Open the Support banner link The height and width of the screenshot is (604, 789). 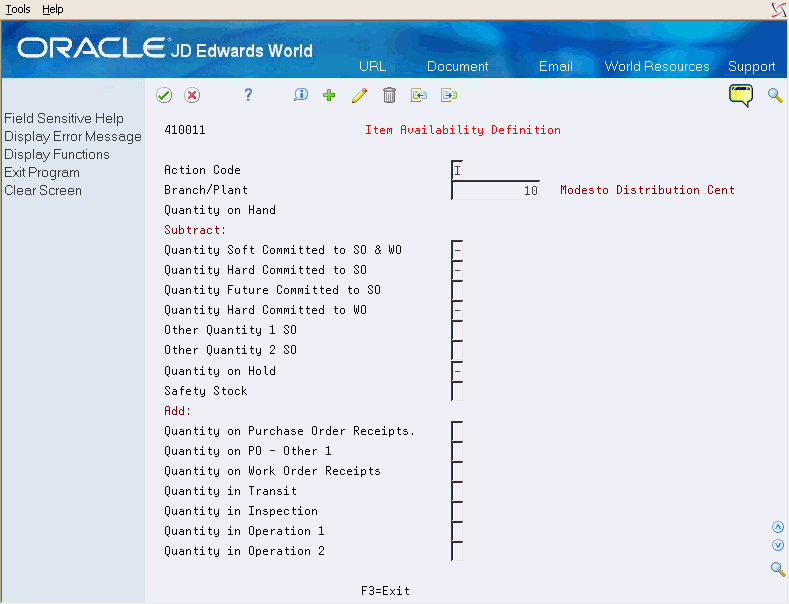(751, 66)
